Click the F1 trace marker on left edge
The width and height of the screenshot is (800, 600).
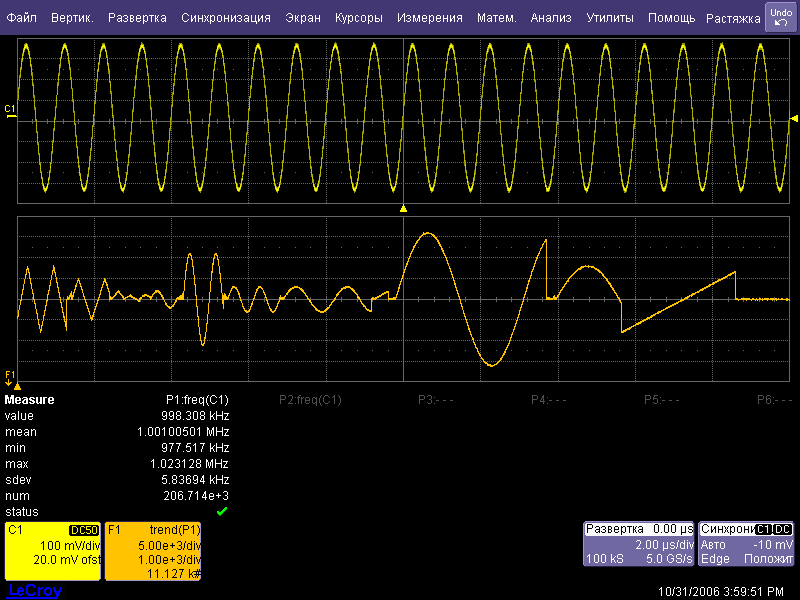click(11, 376)
